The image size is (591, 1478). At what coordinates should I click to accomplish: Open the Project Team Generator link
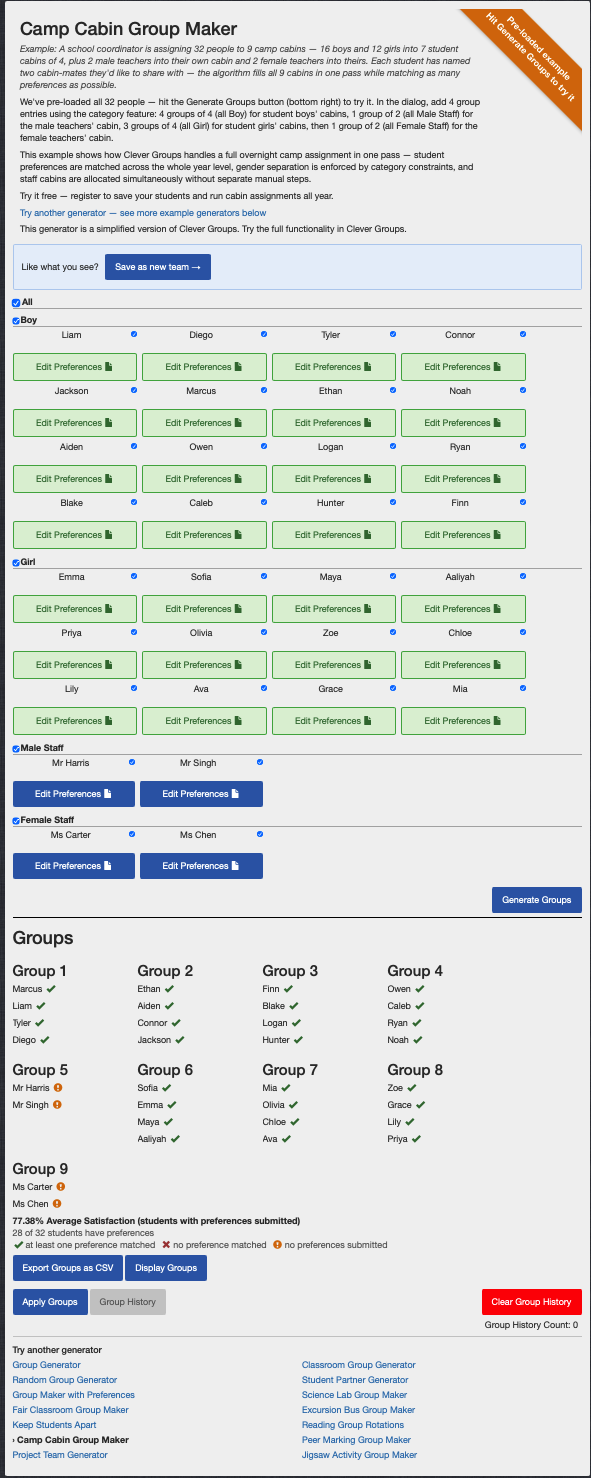(60, 1455)
